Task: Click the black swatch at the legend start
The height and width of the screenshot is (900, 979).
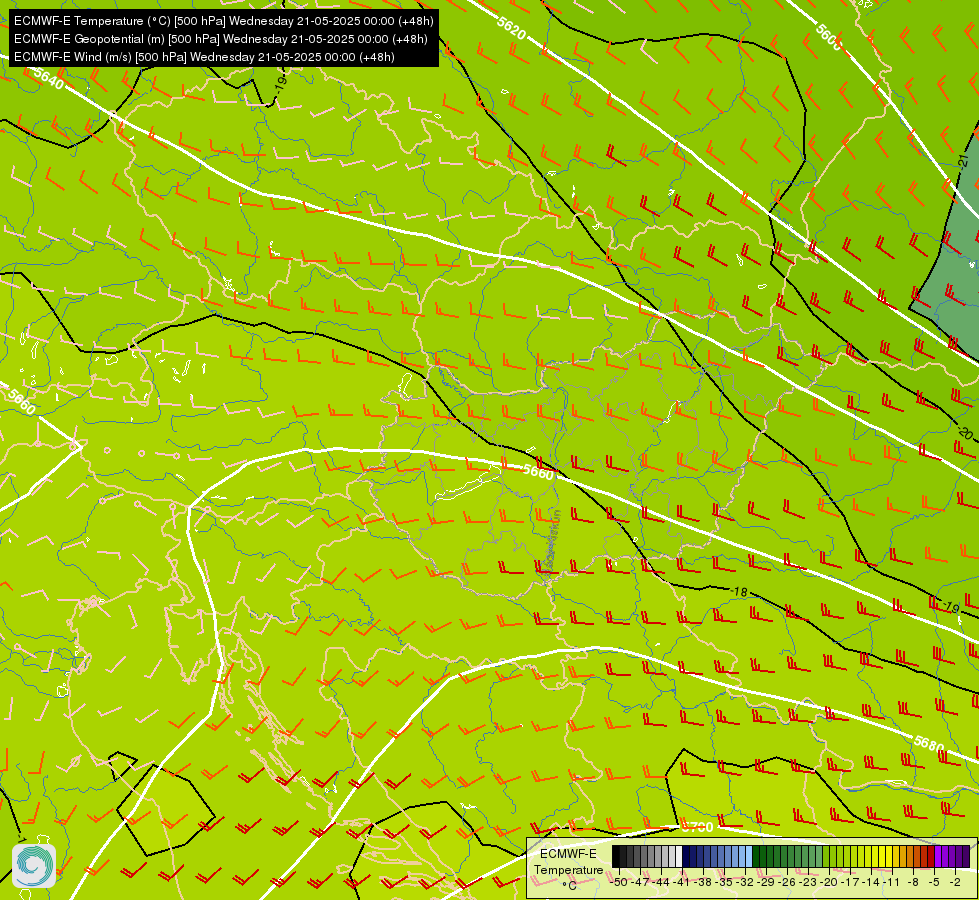Action: click(616, 857)
